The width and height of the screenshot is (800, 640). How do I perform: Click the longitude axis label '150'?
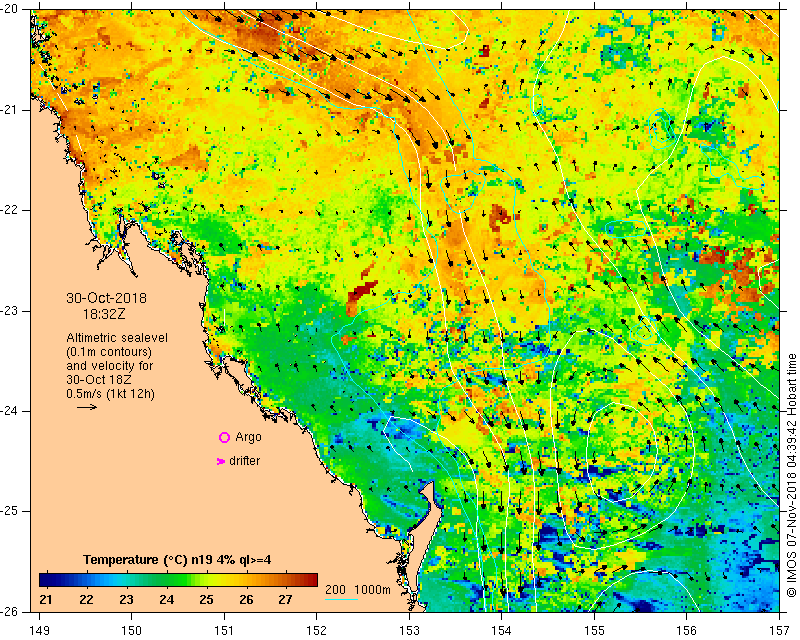coord(132,630)
